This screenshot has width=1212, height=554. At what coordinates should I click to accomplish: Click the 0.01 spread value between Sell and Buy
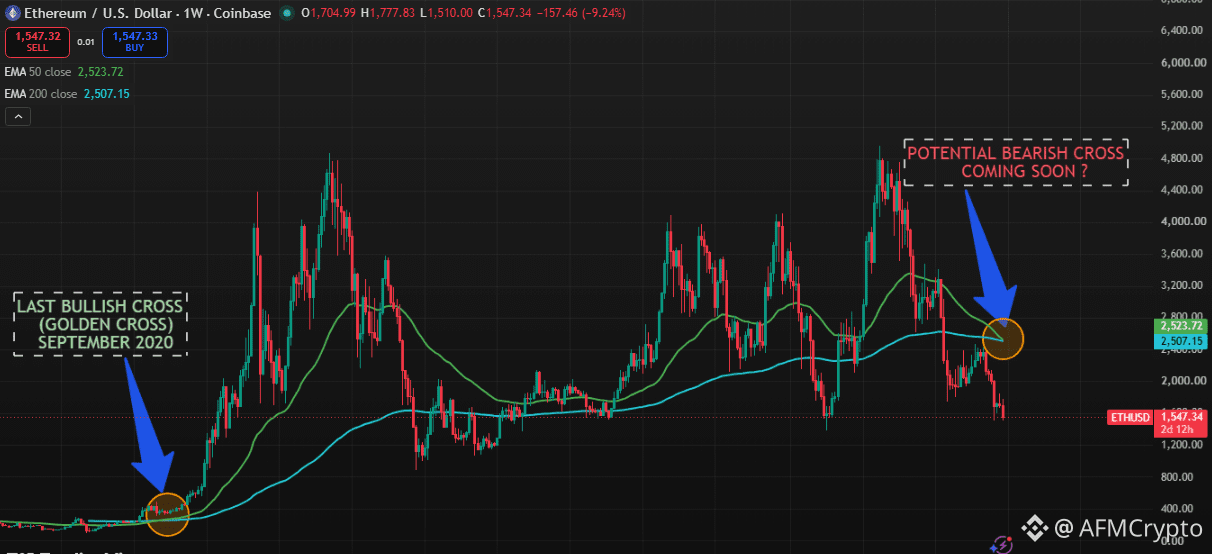87,42
